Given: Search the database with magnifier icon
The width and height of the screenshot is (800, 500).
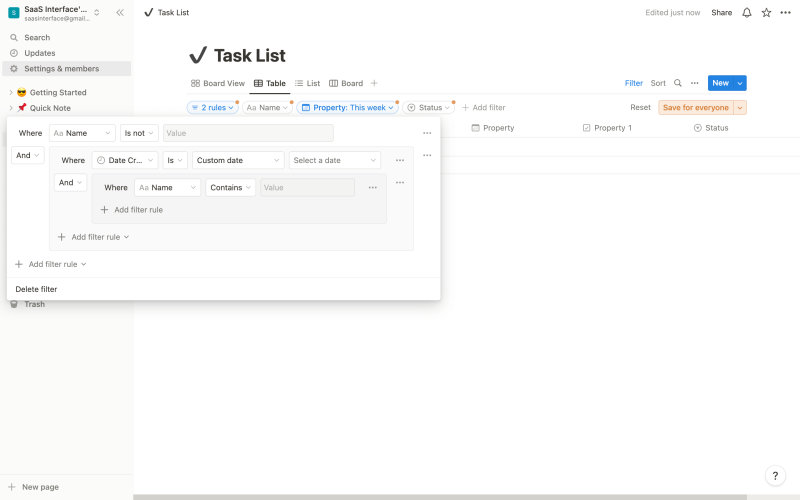Looking at the screenshot, I should point(678,83).
